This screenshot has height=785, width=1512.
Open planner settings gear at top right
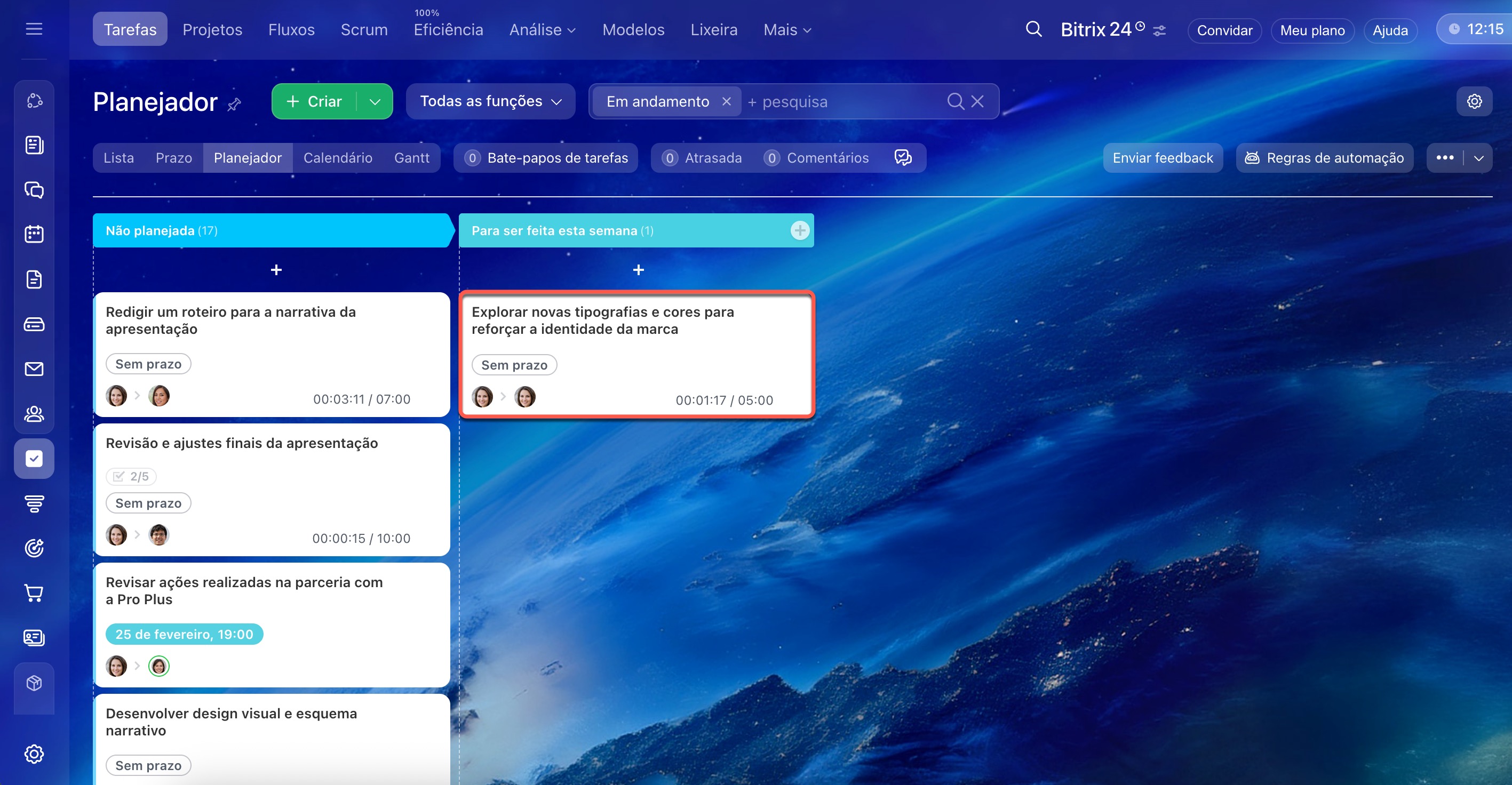(1474, 101)
